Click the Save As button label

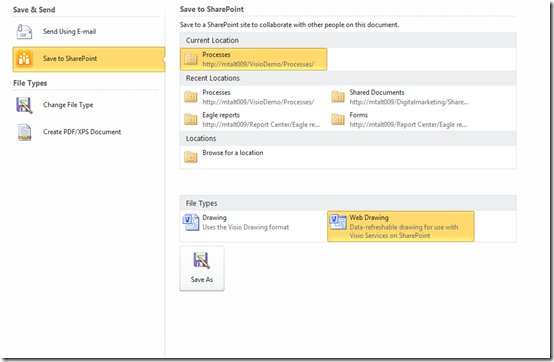pos(202,280)
